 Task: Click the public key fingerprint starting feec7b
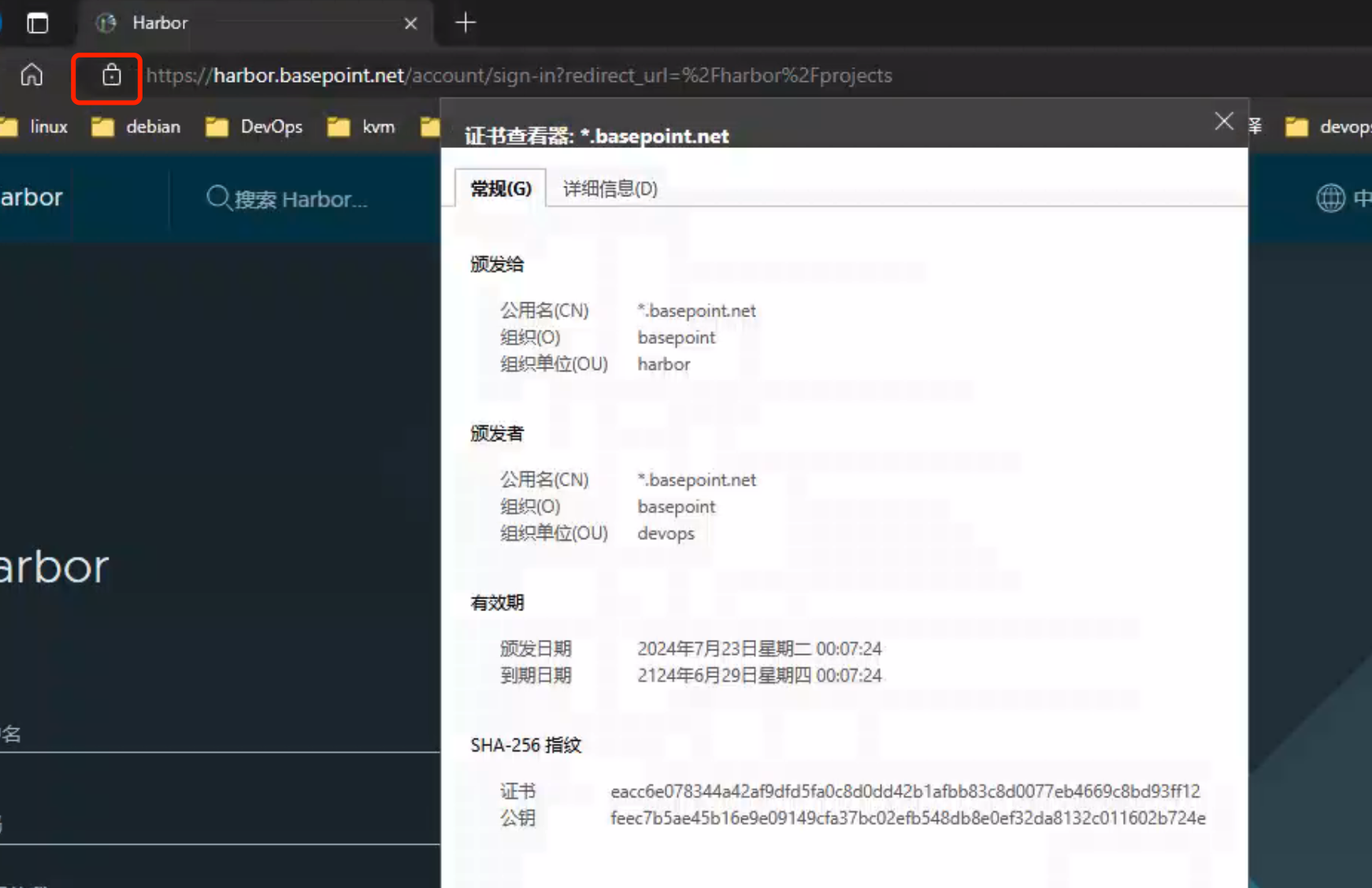coord(908,818)
